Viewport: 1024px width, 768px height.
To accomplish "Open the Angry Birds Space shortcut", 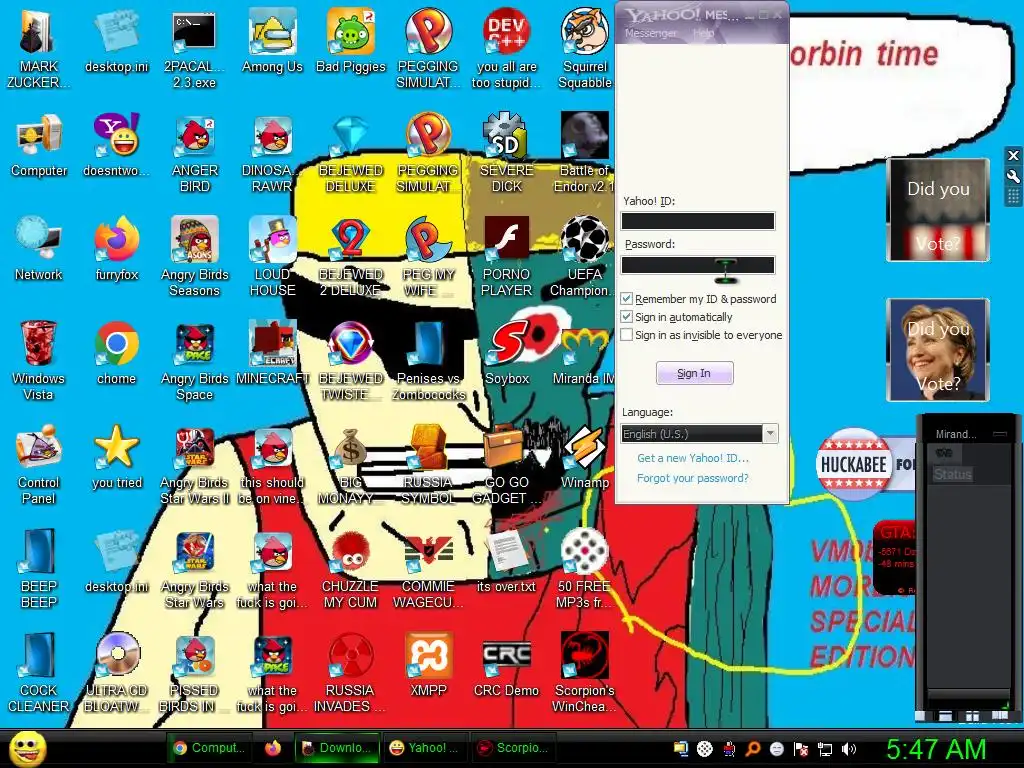I will [x=195, y=360].
